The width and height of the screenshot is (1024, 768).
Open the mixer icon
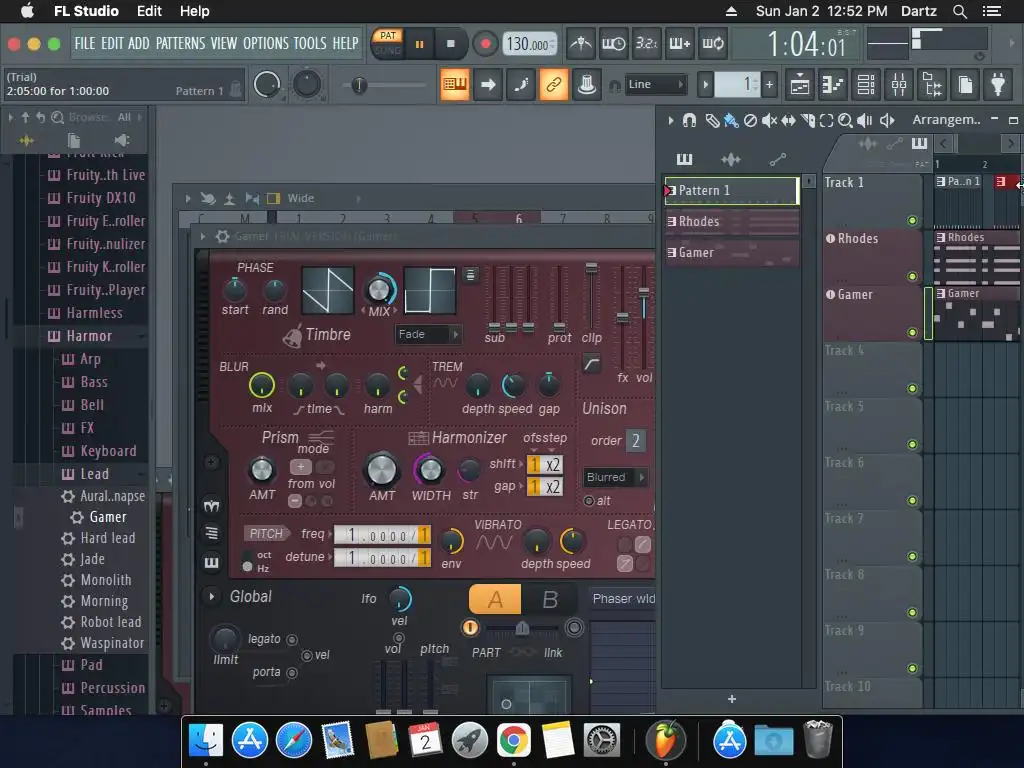[899, 84]
